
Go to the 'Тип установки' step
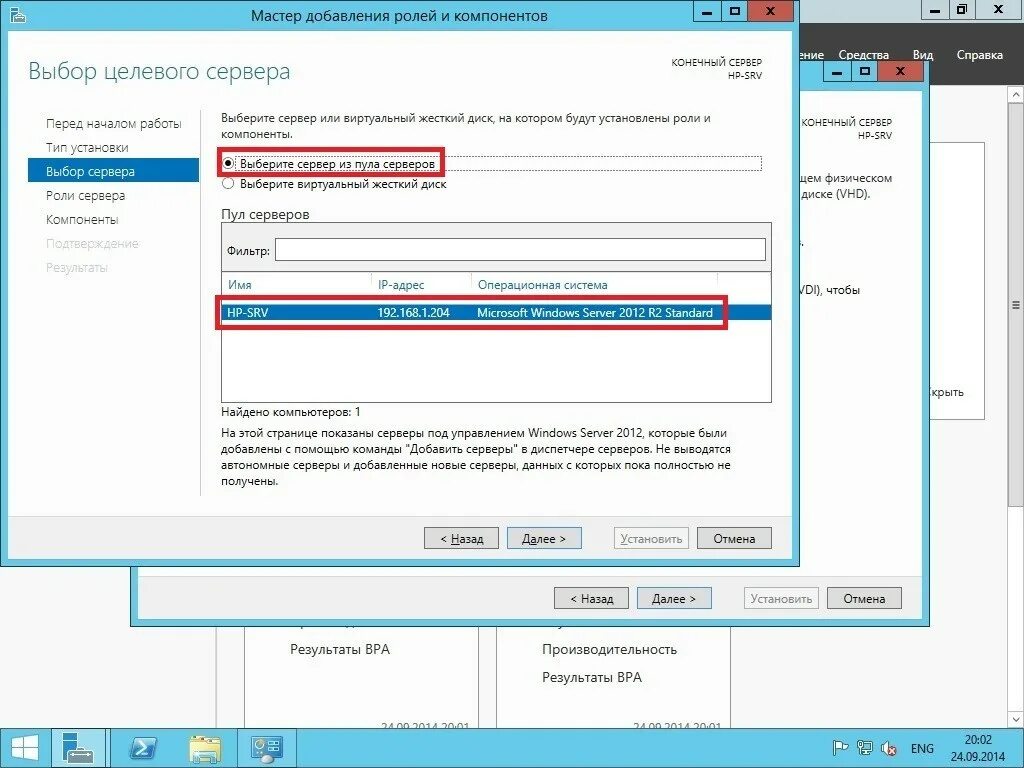click(87, 148)
